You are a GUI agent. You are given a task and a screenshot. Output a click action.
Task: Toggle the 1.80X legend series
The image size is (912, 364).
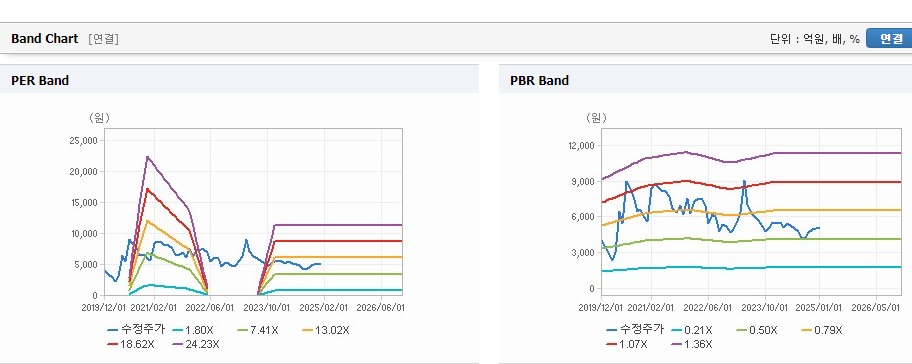pos(193,330)
